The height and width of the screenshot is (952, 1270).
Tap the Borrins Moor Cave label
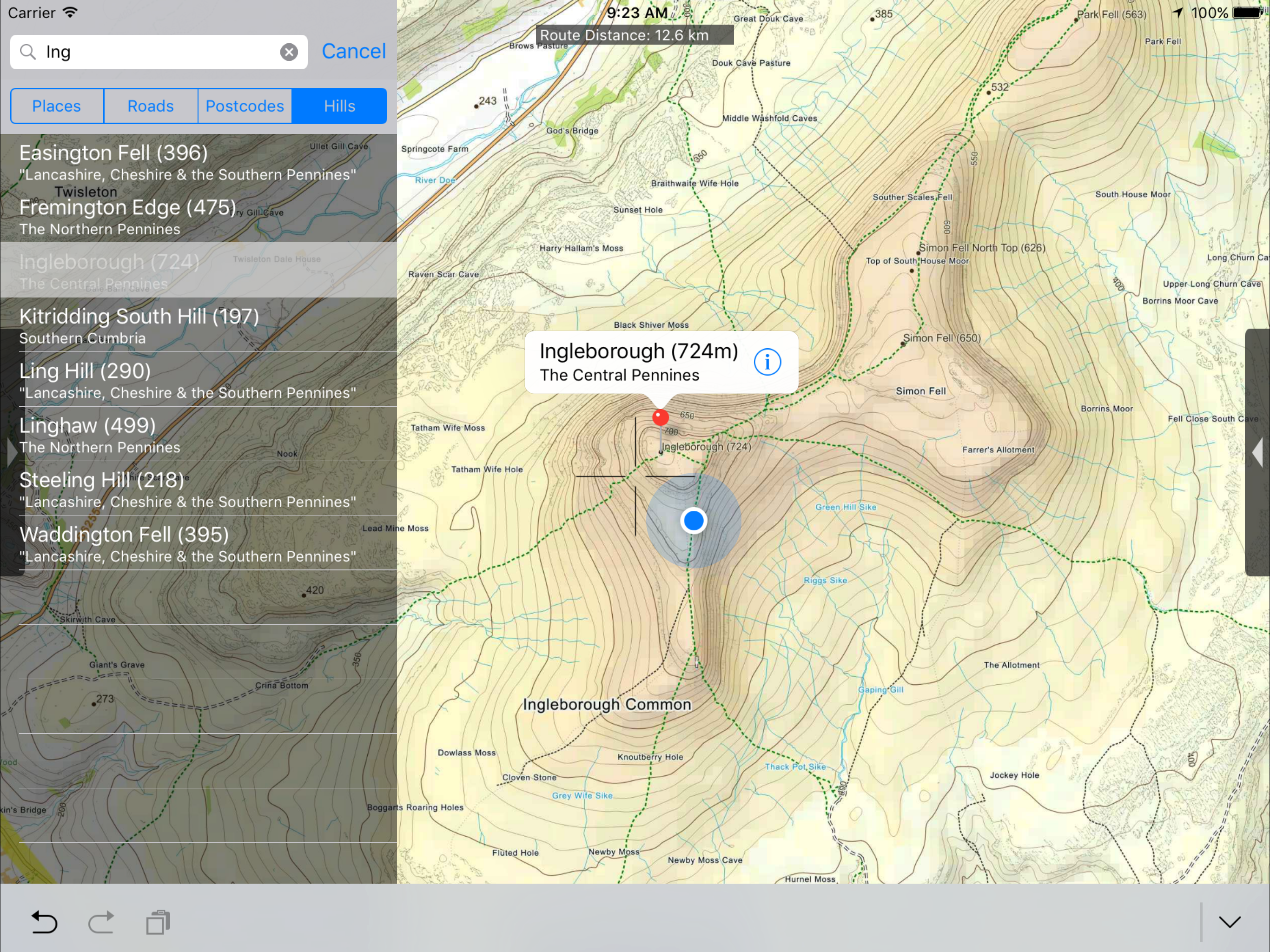pyautogui.click(x=1180, y=301)
